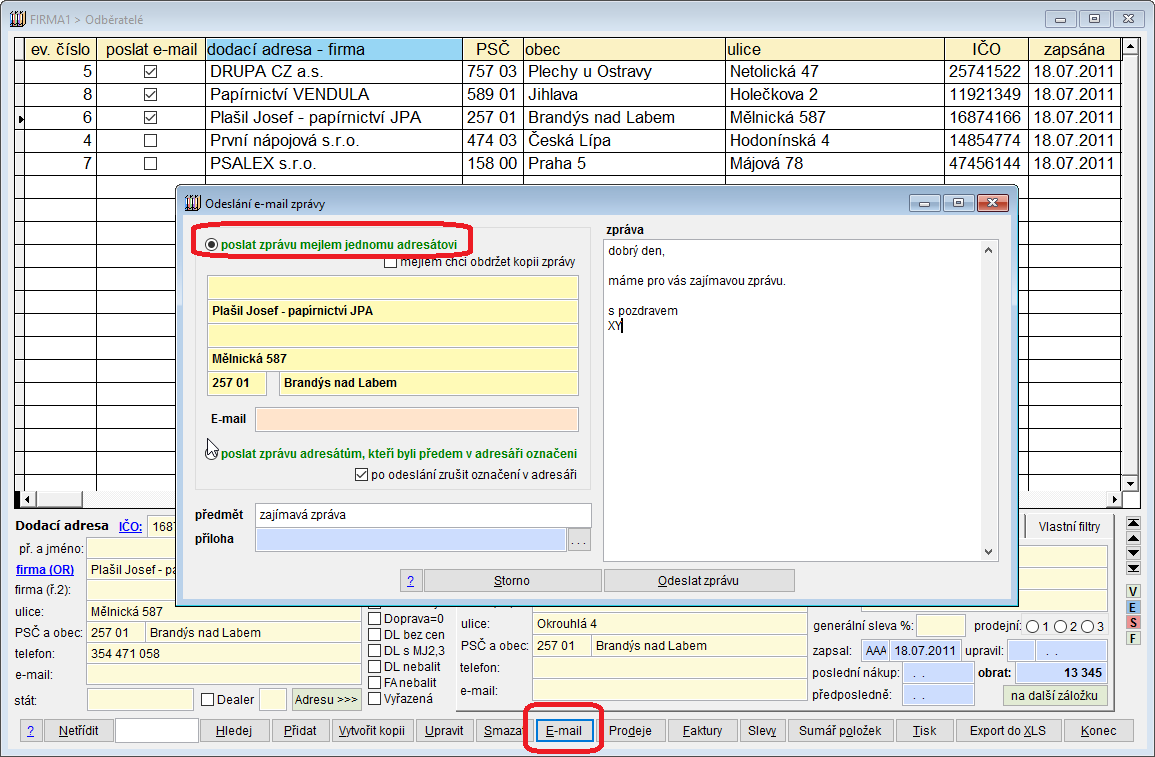This screenshot has width=1155, height=757.
Task: Sort by 'dodací adresa - firma' column header
Action: [334, 49]
